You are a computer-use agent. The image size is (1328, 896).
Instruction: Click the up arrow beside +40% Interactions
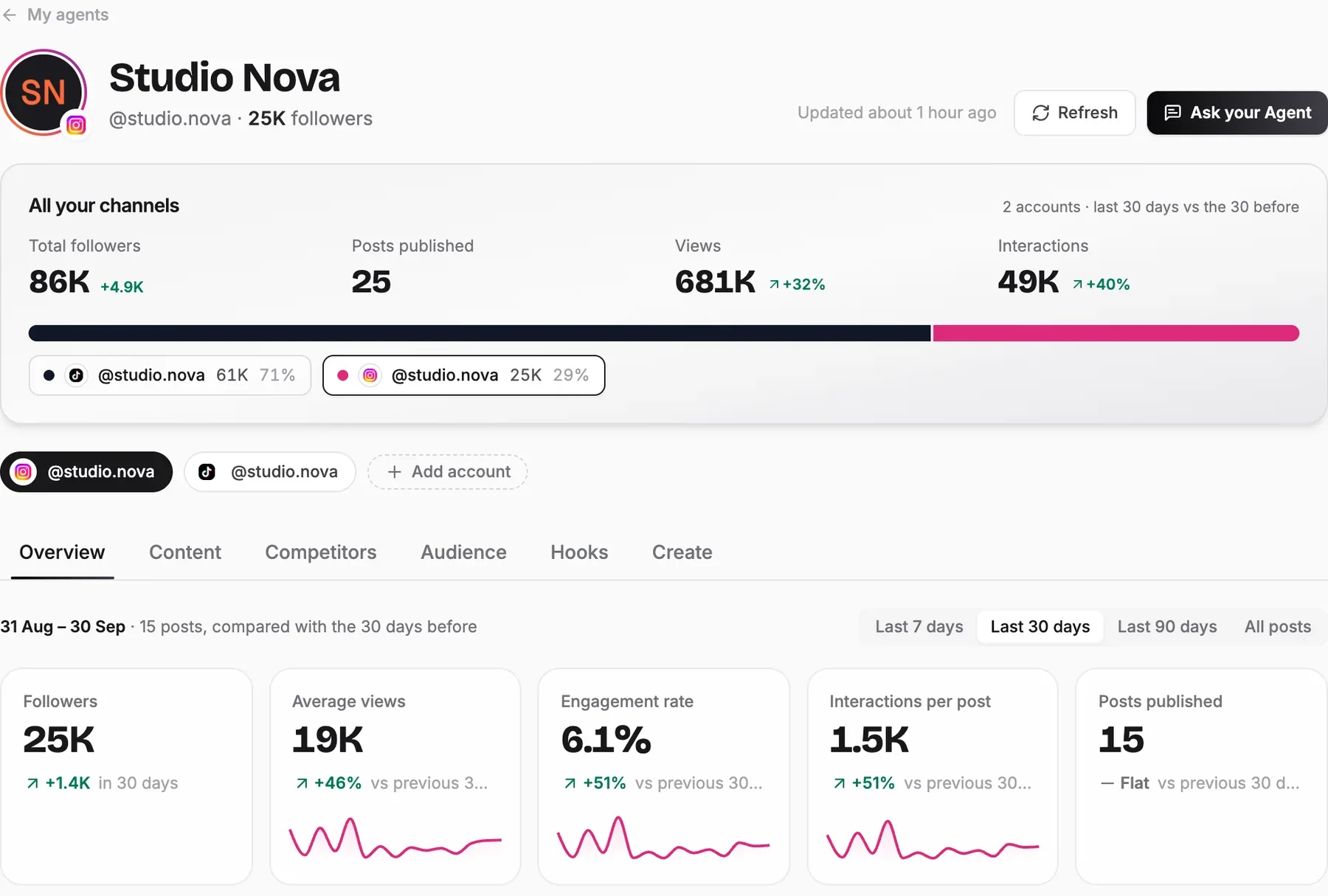click(x=1078, y=285)
